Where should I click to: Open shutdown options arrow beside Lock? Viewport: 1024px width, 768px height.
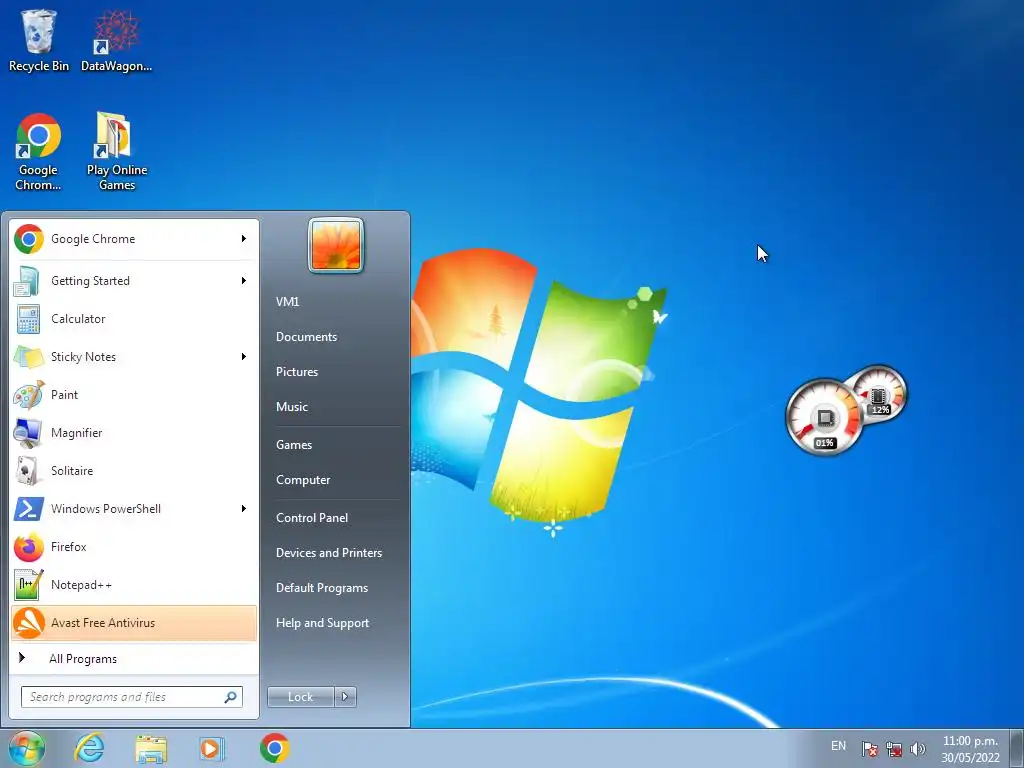(x=345, y=697)
